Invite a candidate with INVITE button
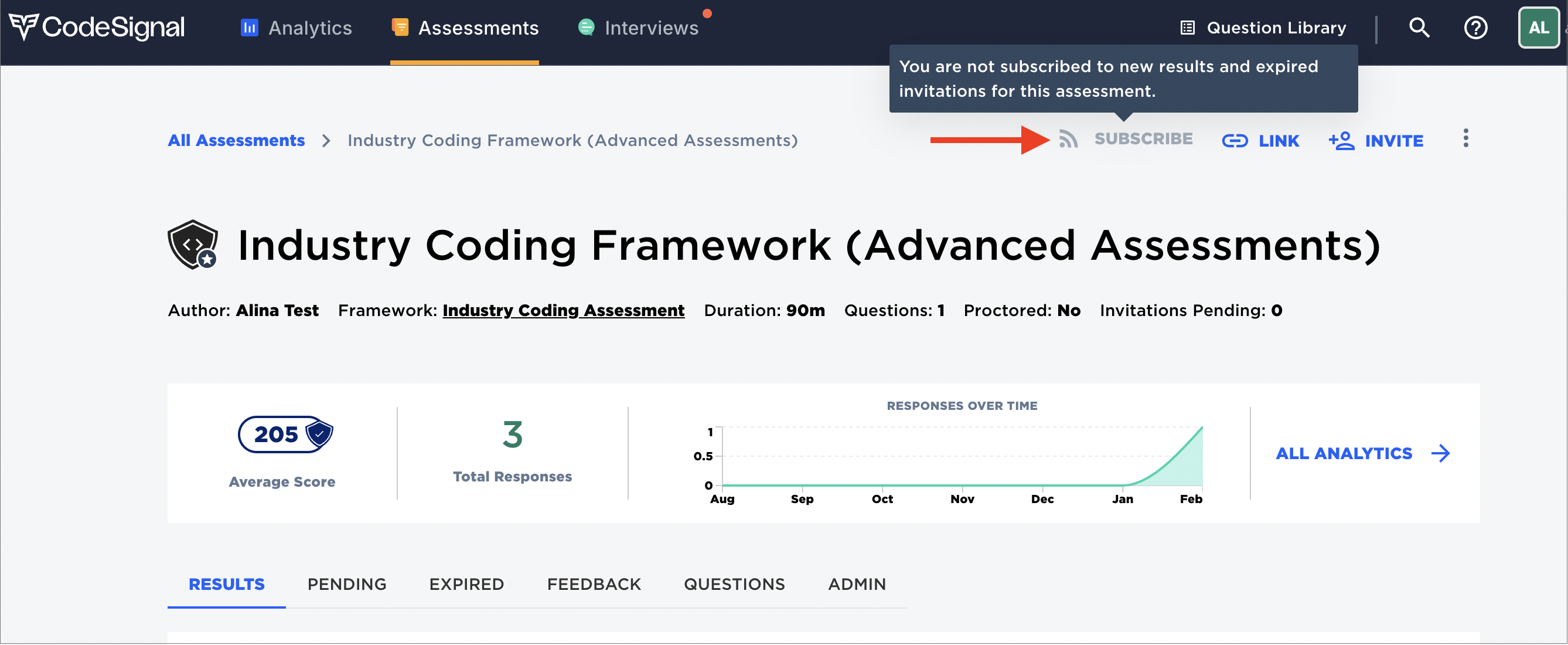The height and width of the screenshot is (645, 1568). click(x=1376, y=141)
